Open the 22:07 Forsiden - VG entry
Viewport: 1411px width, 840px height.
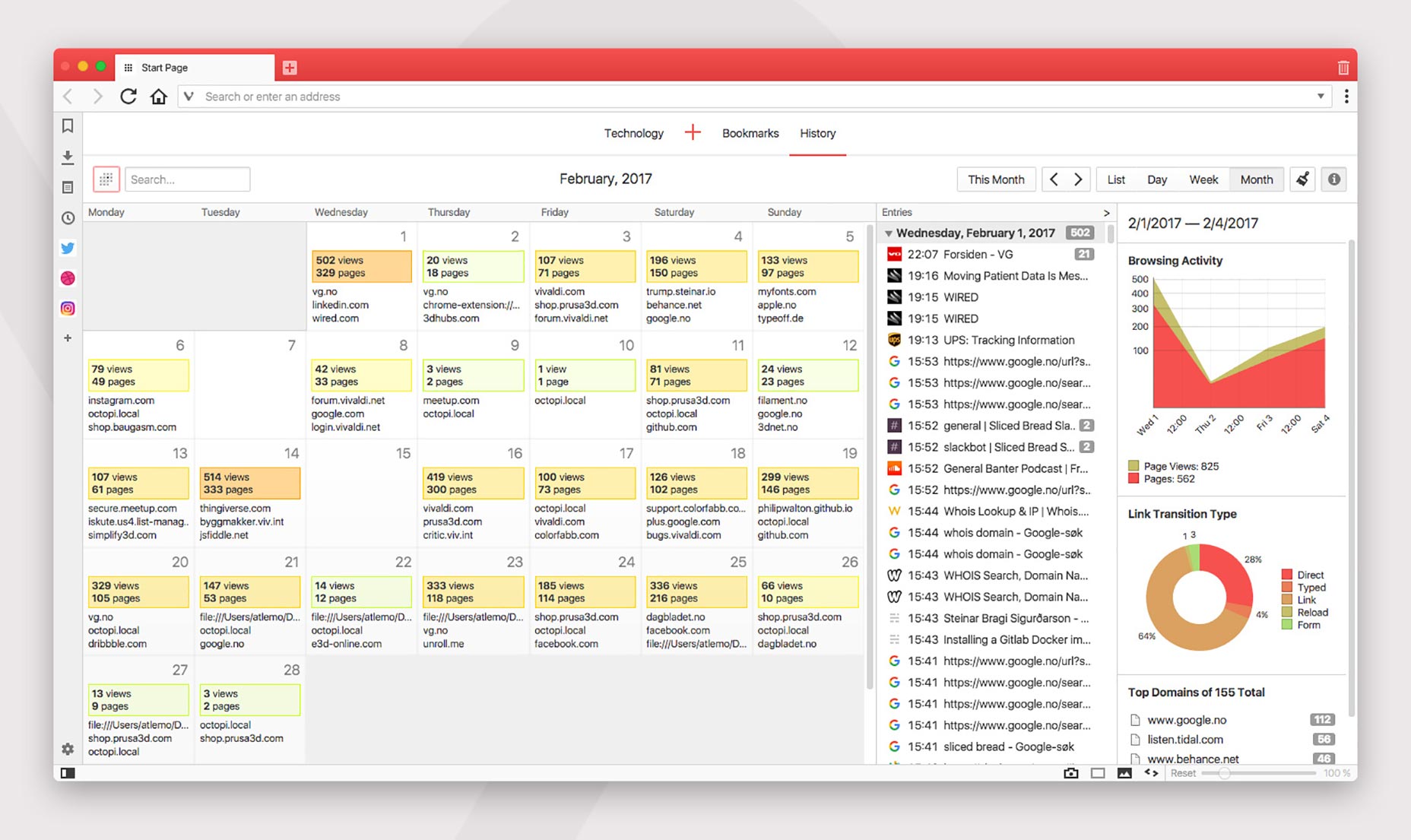991,255
